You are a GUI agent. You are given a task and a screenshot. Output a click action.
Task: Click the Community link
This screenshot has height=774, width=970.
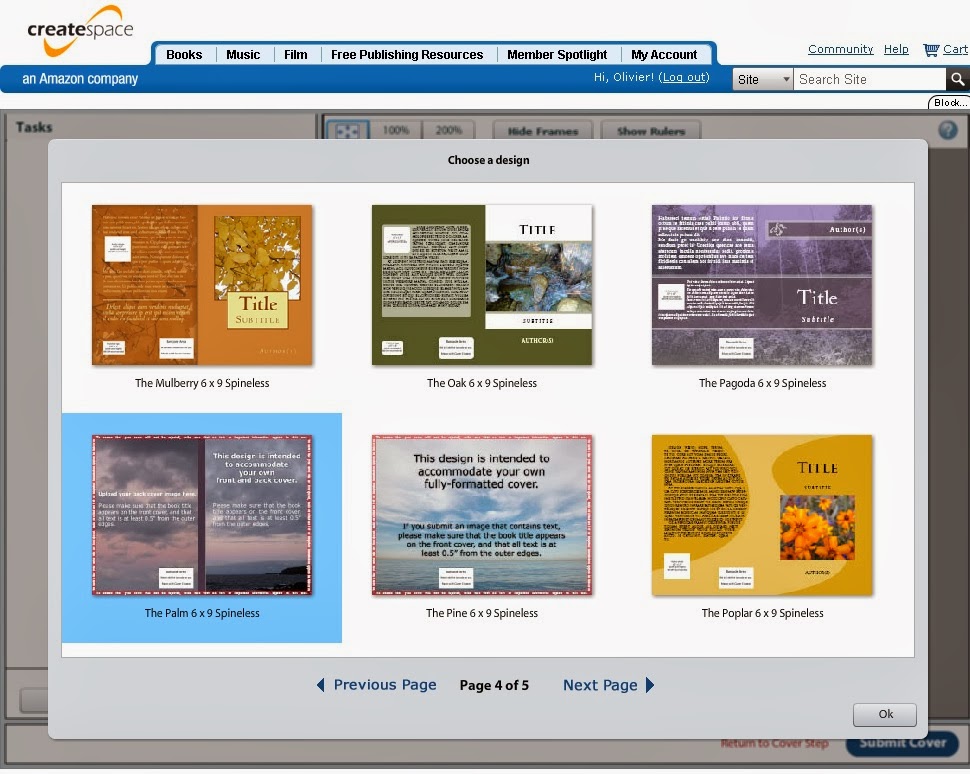(x=840, y=49)
